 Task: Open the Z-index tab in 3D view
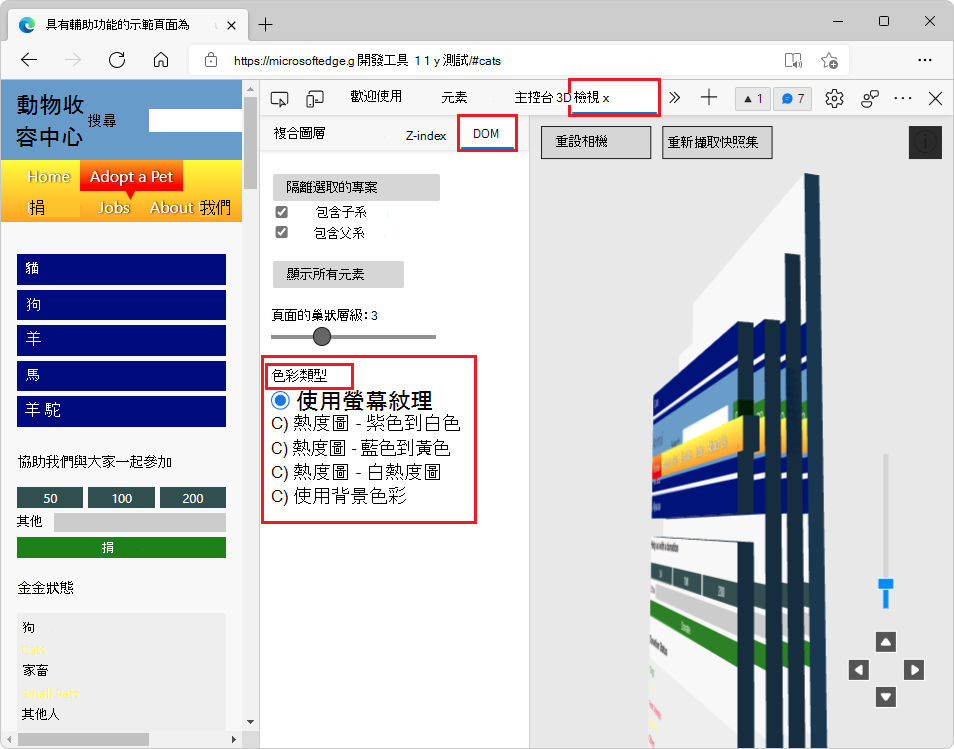coord(425,134)
